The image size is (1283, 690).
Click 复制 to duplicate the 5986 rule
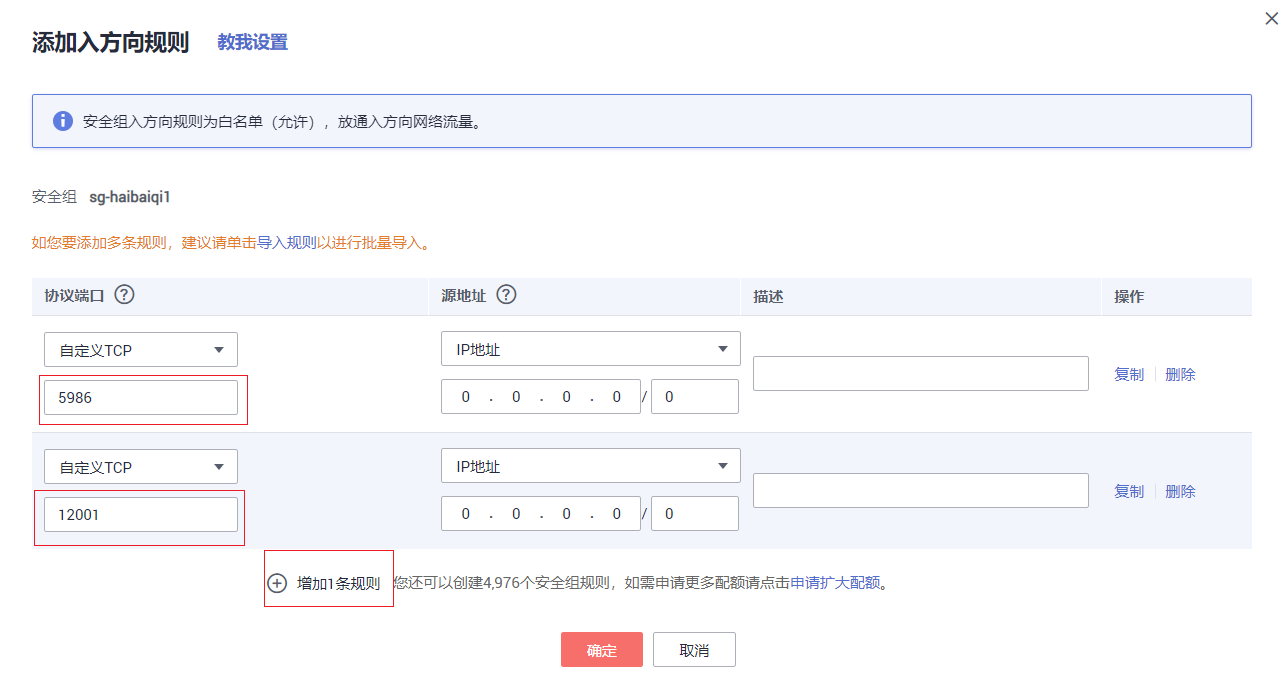pyautogui.click(x=1128, y=373)
